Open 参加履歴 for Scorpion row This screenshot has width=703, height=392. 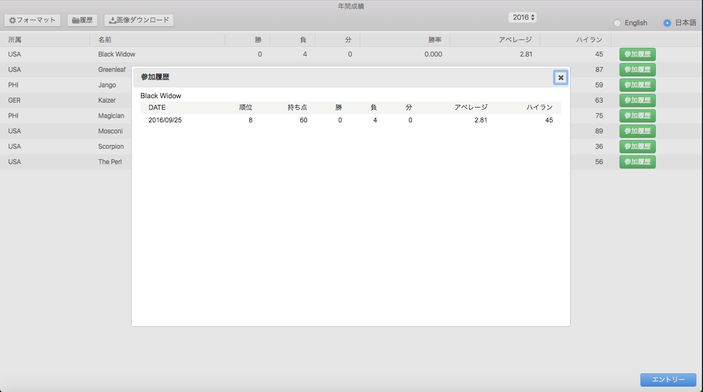(638, 146)
